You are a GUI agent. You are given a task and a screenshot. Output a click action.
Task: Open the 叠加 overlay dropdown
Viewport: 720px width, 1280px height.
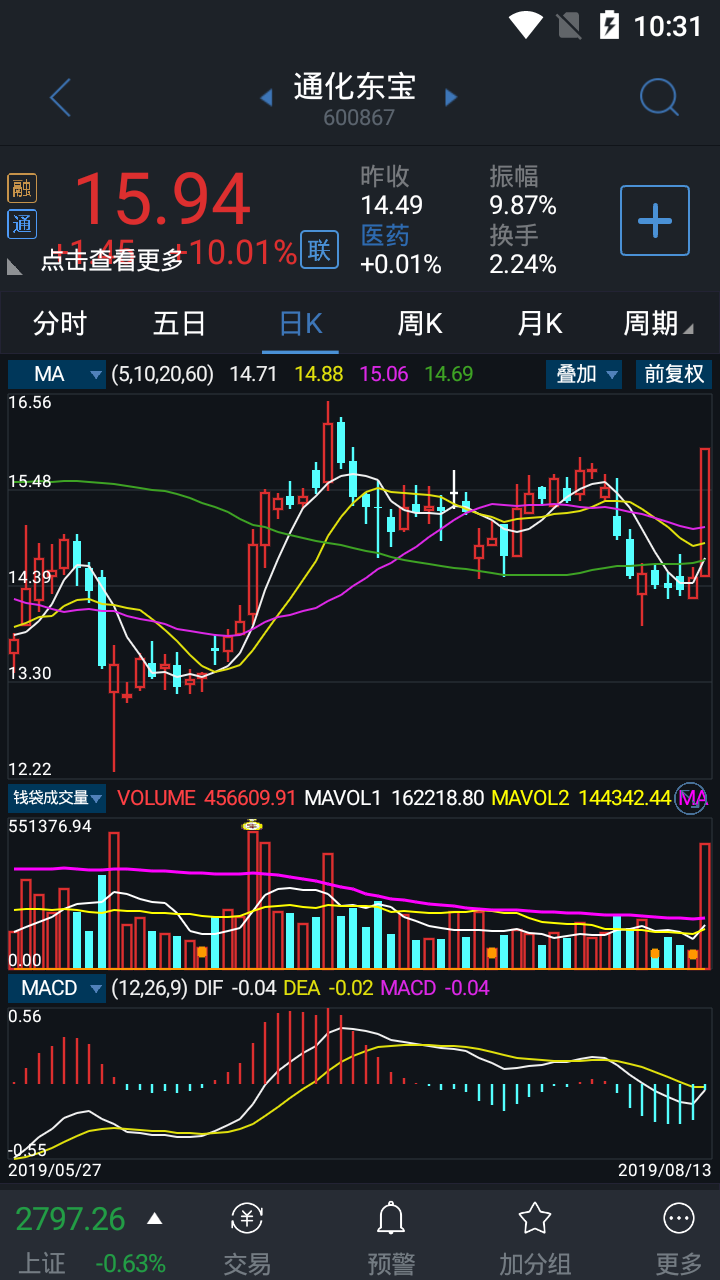(584, 374)
